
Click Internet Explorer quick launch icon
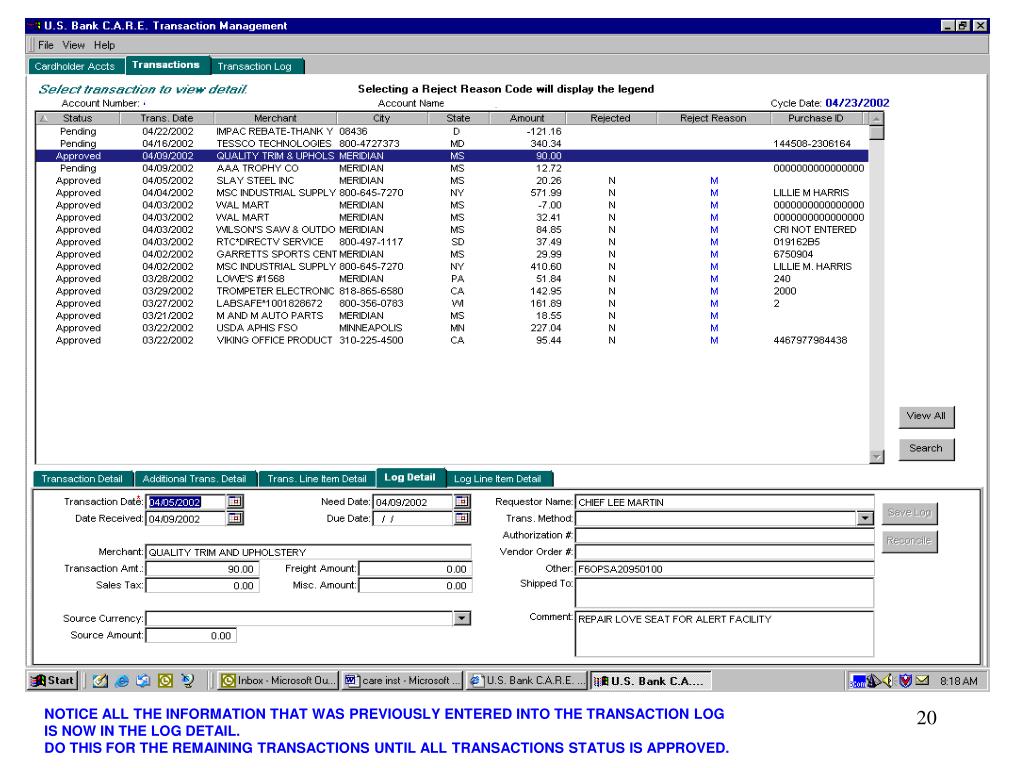point(121,680)
